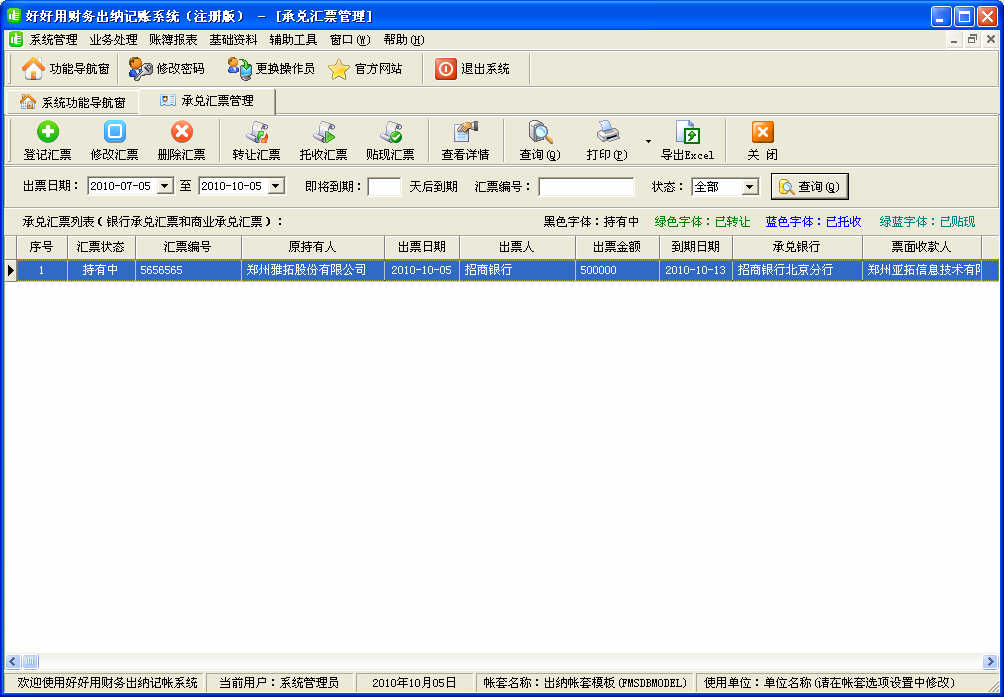Click the 汇票编号 input field
Screen dimensions: 1004x697
(586, 187)
